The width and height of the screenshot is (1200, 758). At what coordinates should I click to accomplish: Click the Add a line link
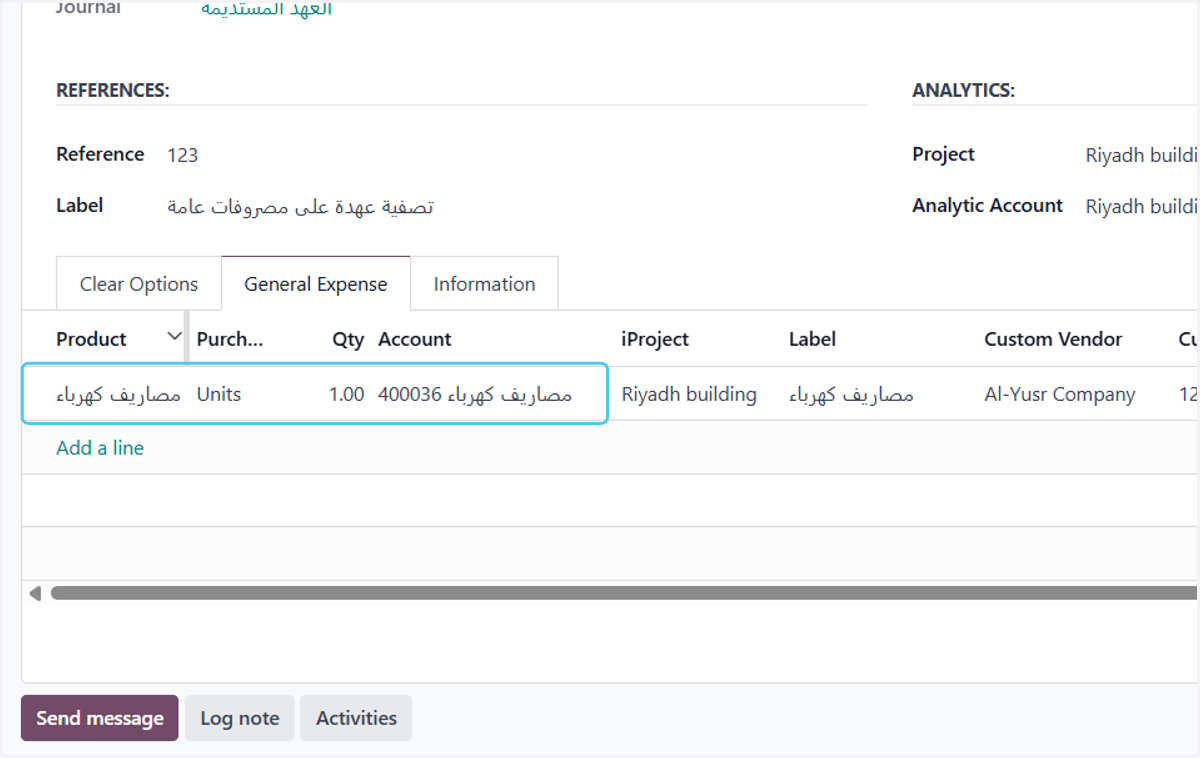pyautogui.click(x=100, y=448)
